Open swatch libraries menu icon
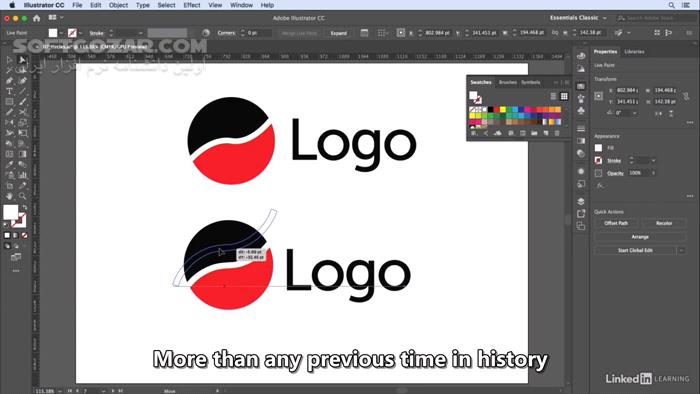 (x=474, y=133)
